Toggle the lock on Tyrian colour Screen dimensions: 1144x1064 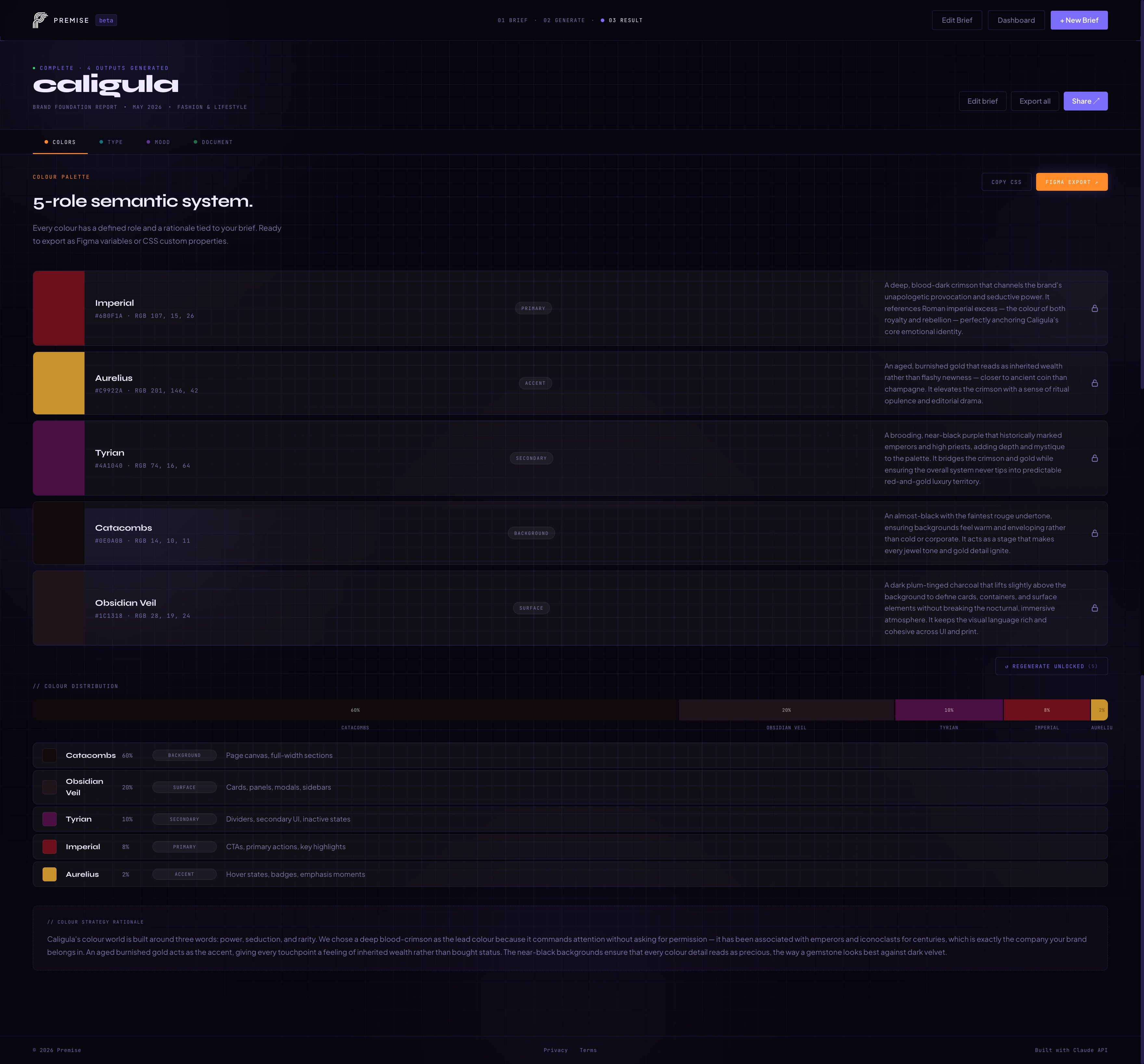[1095, 458]
